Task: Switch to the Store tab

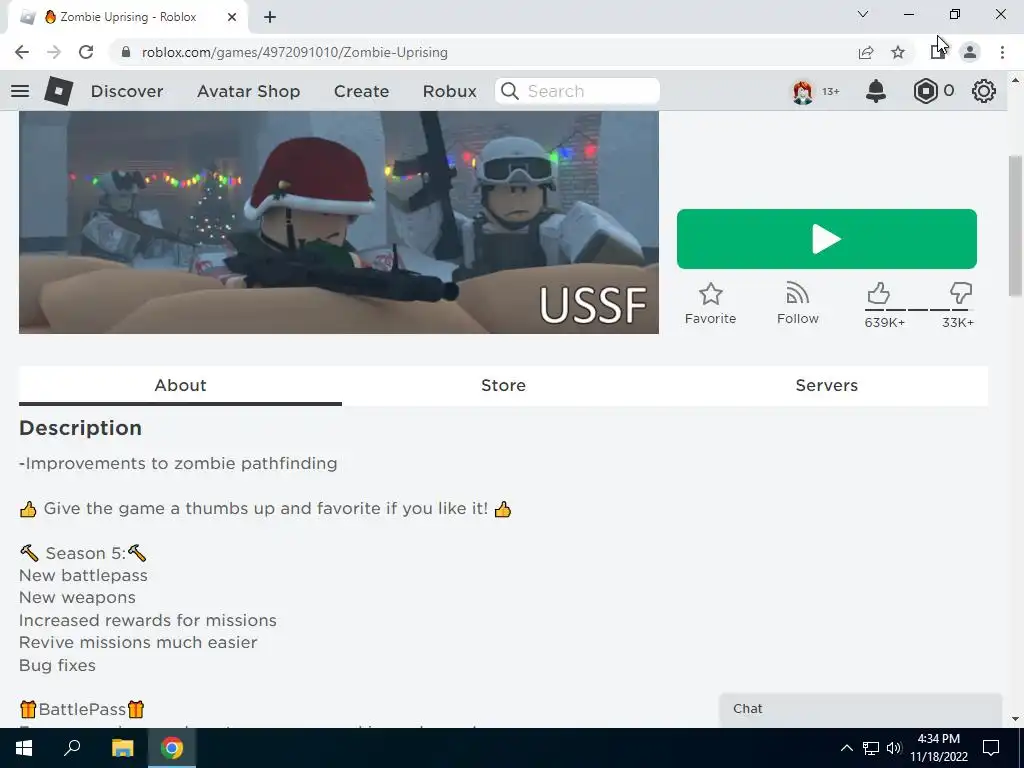Action: (x=504, y=385)
